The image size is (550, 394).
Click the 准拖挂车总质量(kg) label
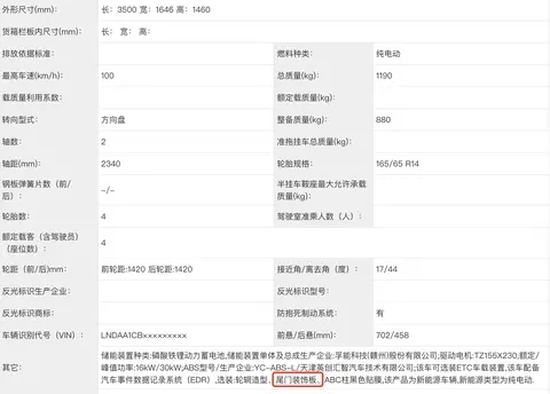(314, 142)
